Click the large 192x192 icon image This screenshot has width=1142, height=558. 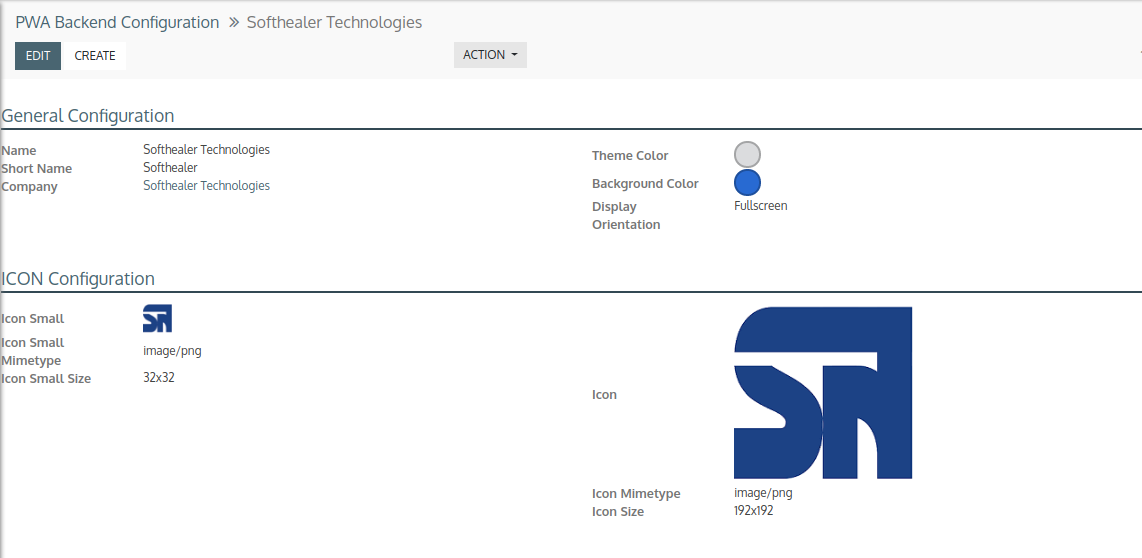(x=823, y=393)
